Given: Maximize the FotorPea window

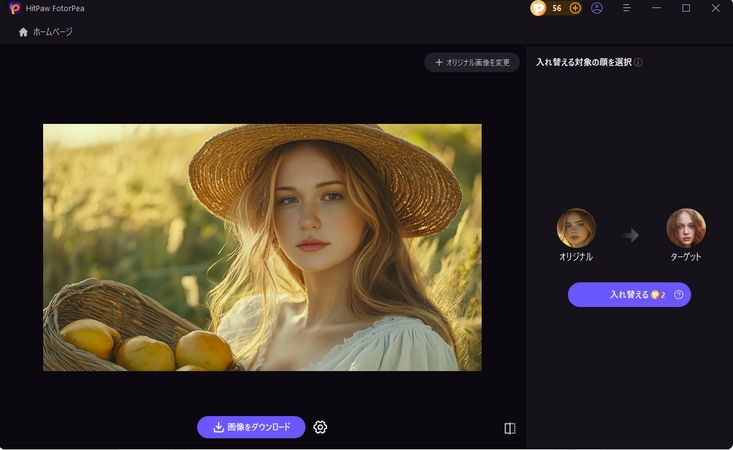Looking at the screenshot, I should [686, 8].
